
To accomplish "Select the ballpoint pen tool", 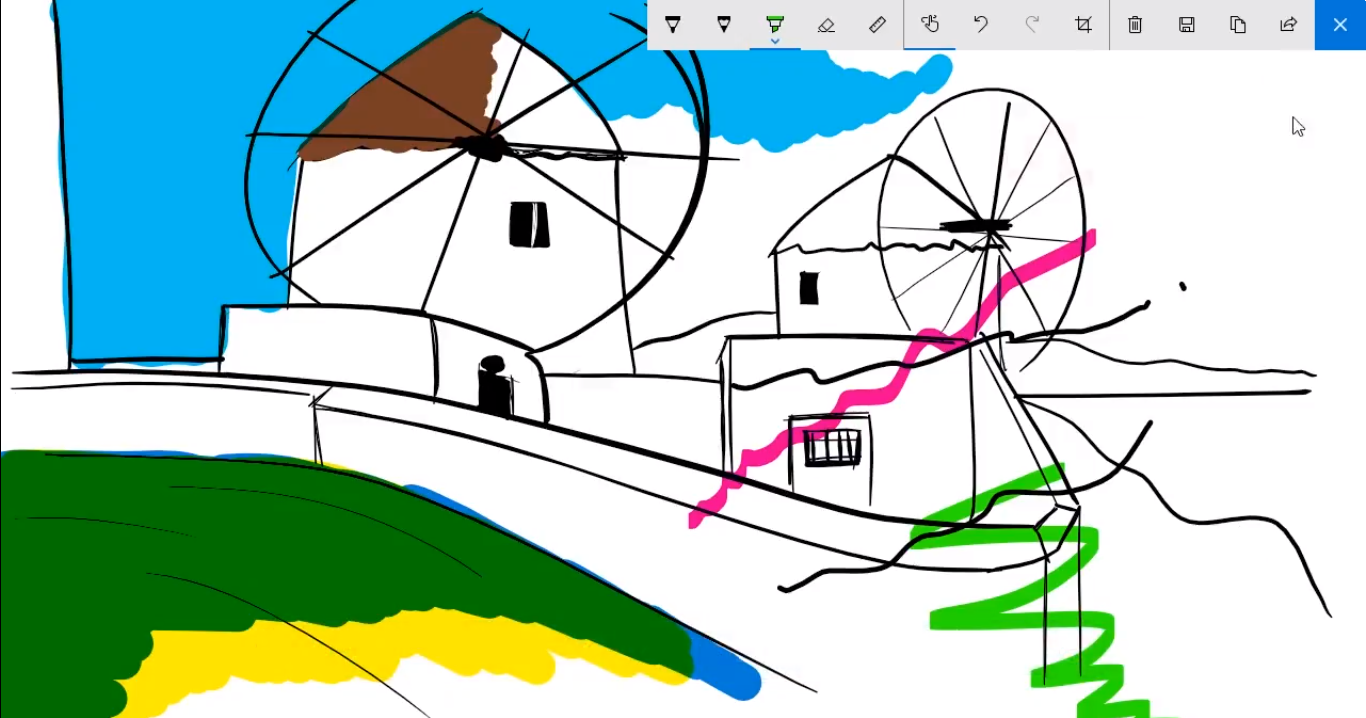I will point(673,25).
